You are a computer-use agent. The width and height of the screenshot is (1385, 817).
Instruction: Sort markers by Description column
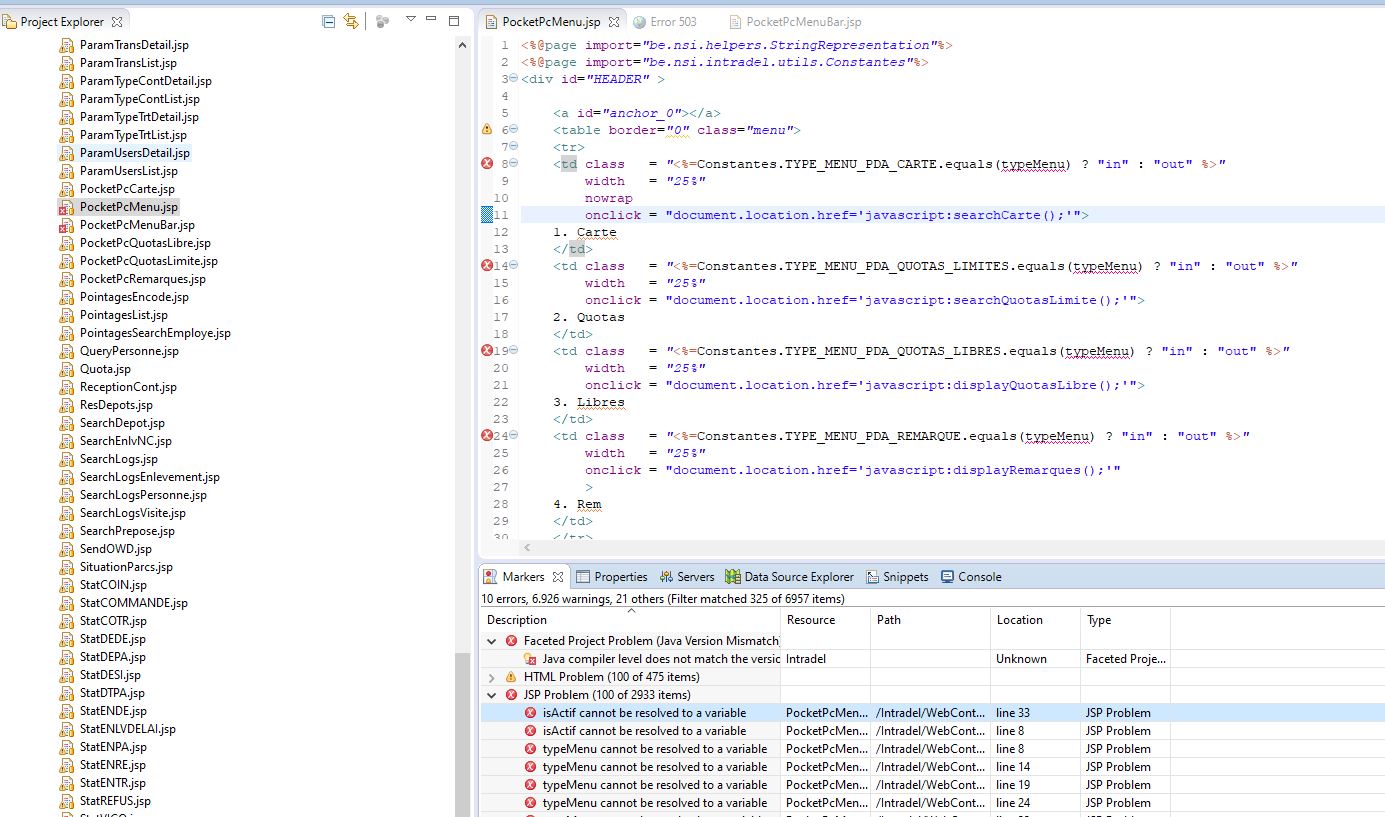[x=630, y=620]
